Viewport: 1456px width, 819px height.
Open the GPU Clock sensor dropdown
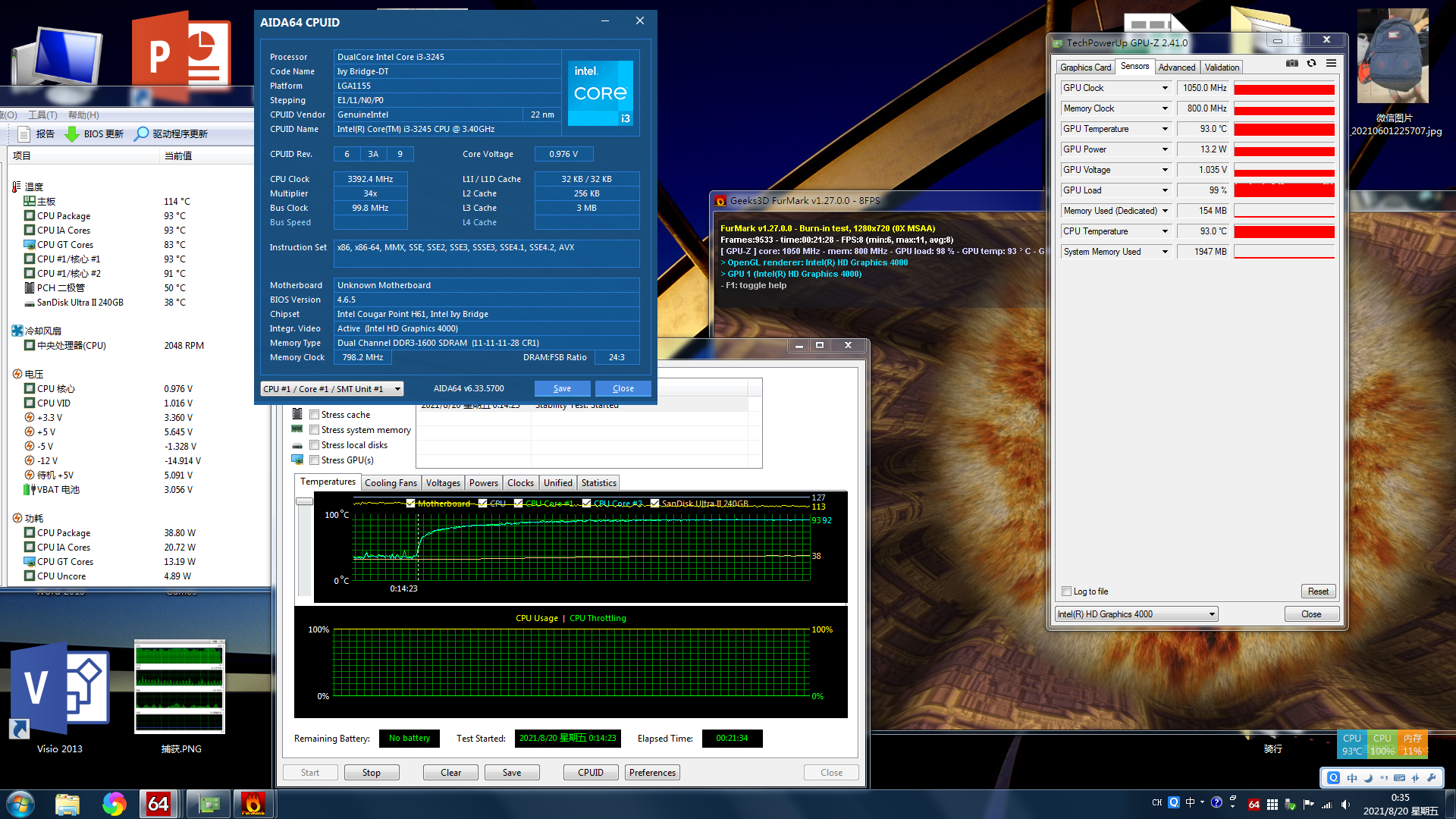click(x=1165, y=88)
